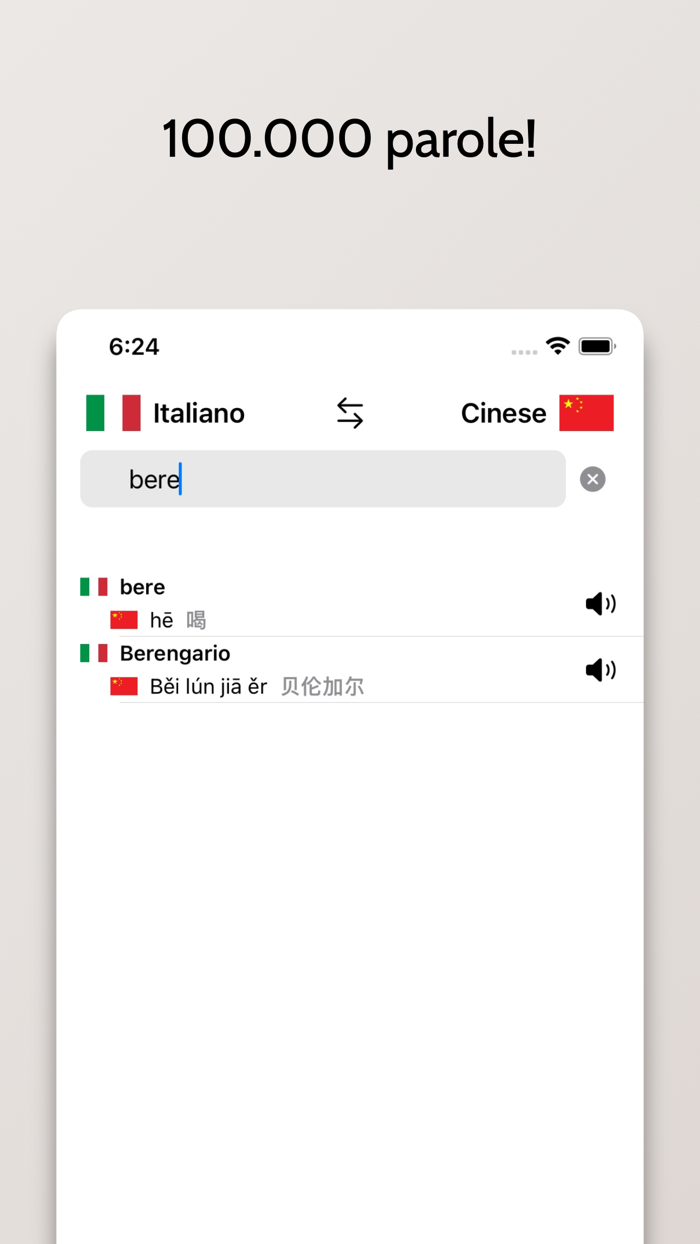Viewport: 700px width, 1244px height.
Task: Click the Chinese flag beside hē 喝
Action: pos(123,619)
